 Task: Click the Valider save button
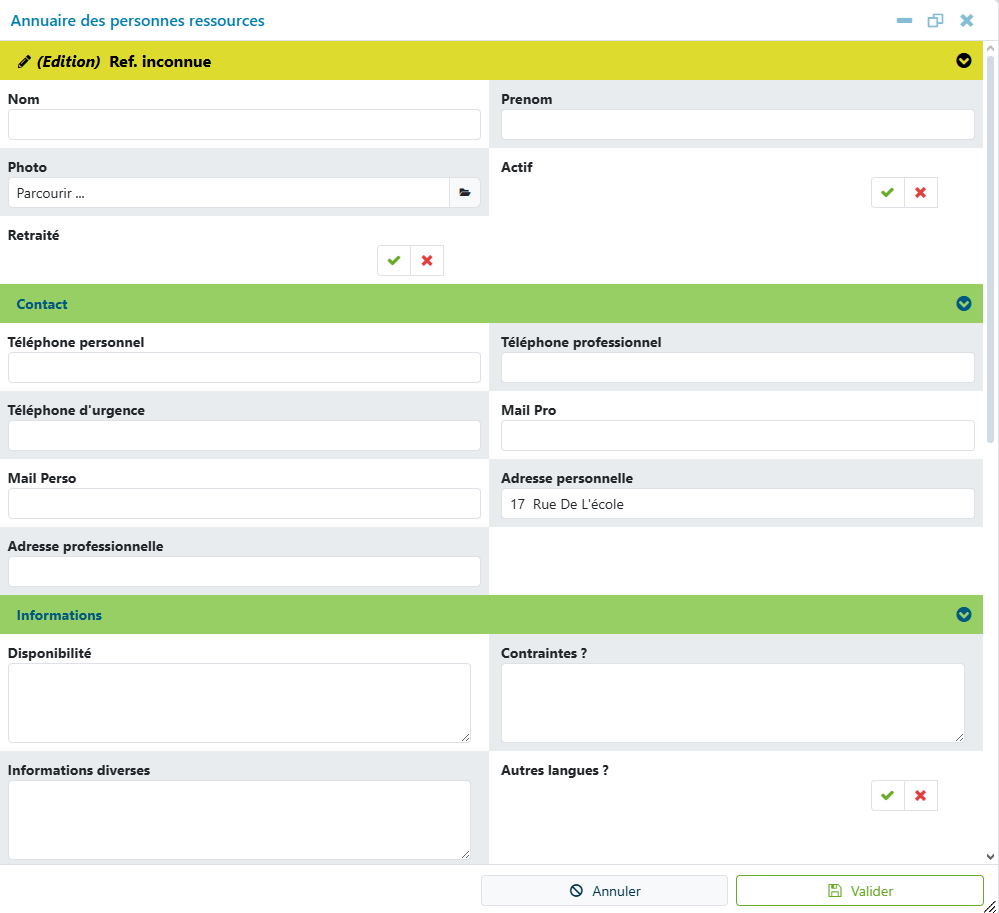tap(859, 890)
